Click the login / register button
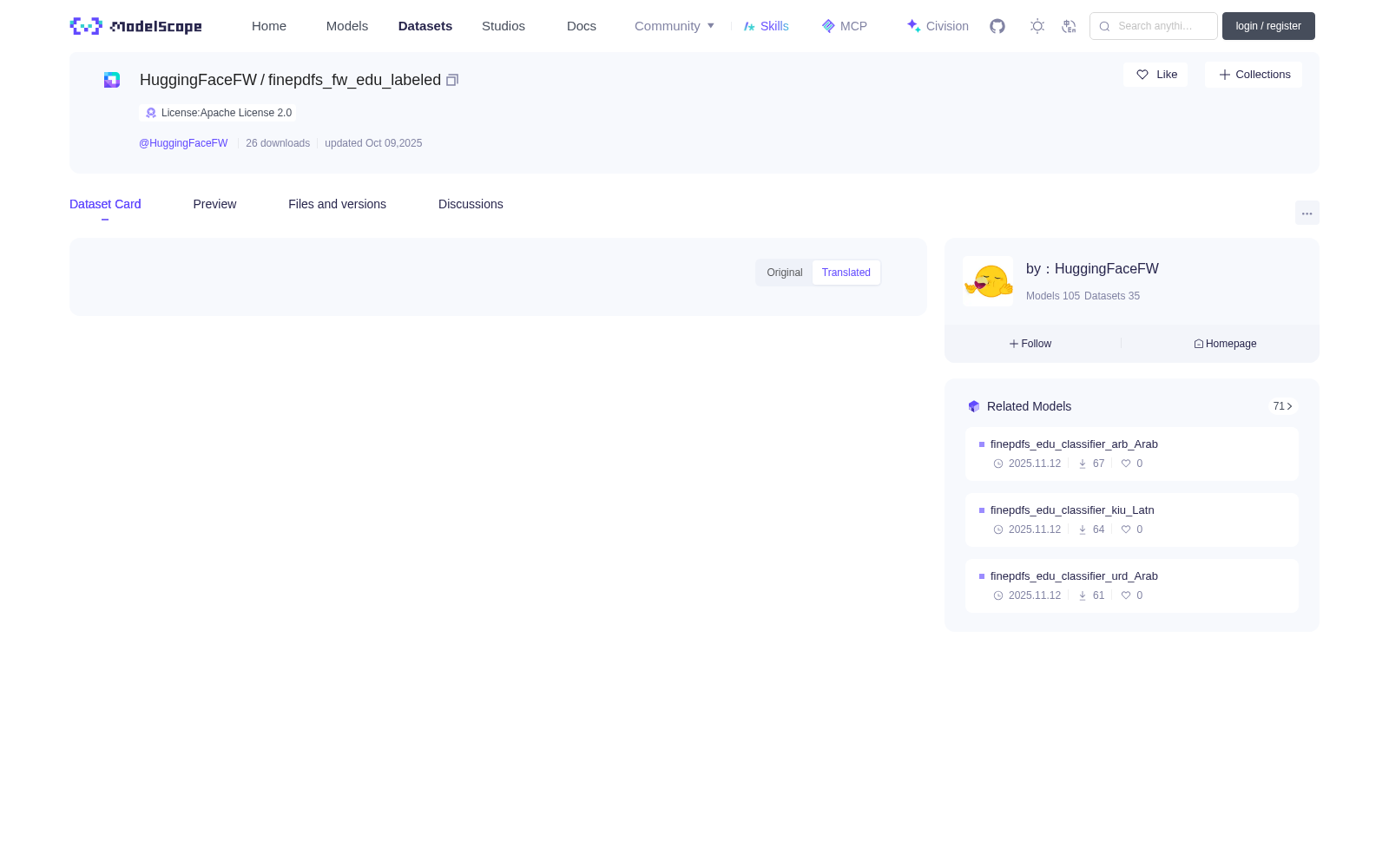This screenshot has width=1389, height=868. 1268,26
